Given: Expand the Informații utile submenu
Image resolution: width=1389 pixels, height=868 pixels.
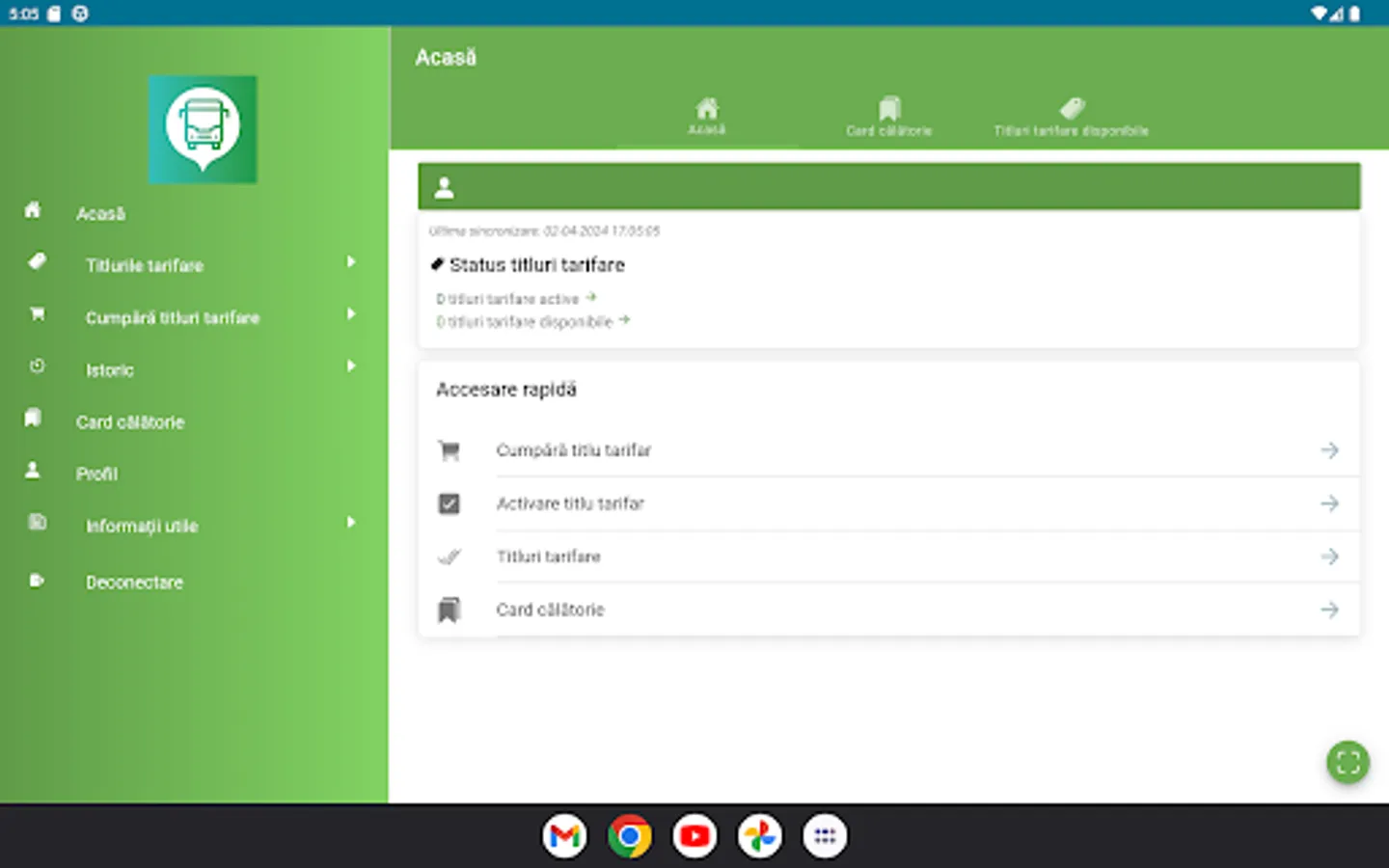Looking at the screenshot, I should tap(350, 522).
